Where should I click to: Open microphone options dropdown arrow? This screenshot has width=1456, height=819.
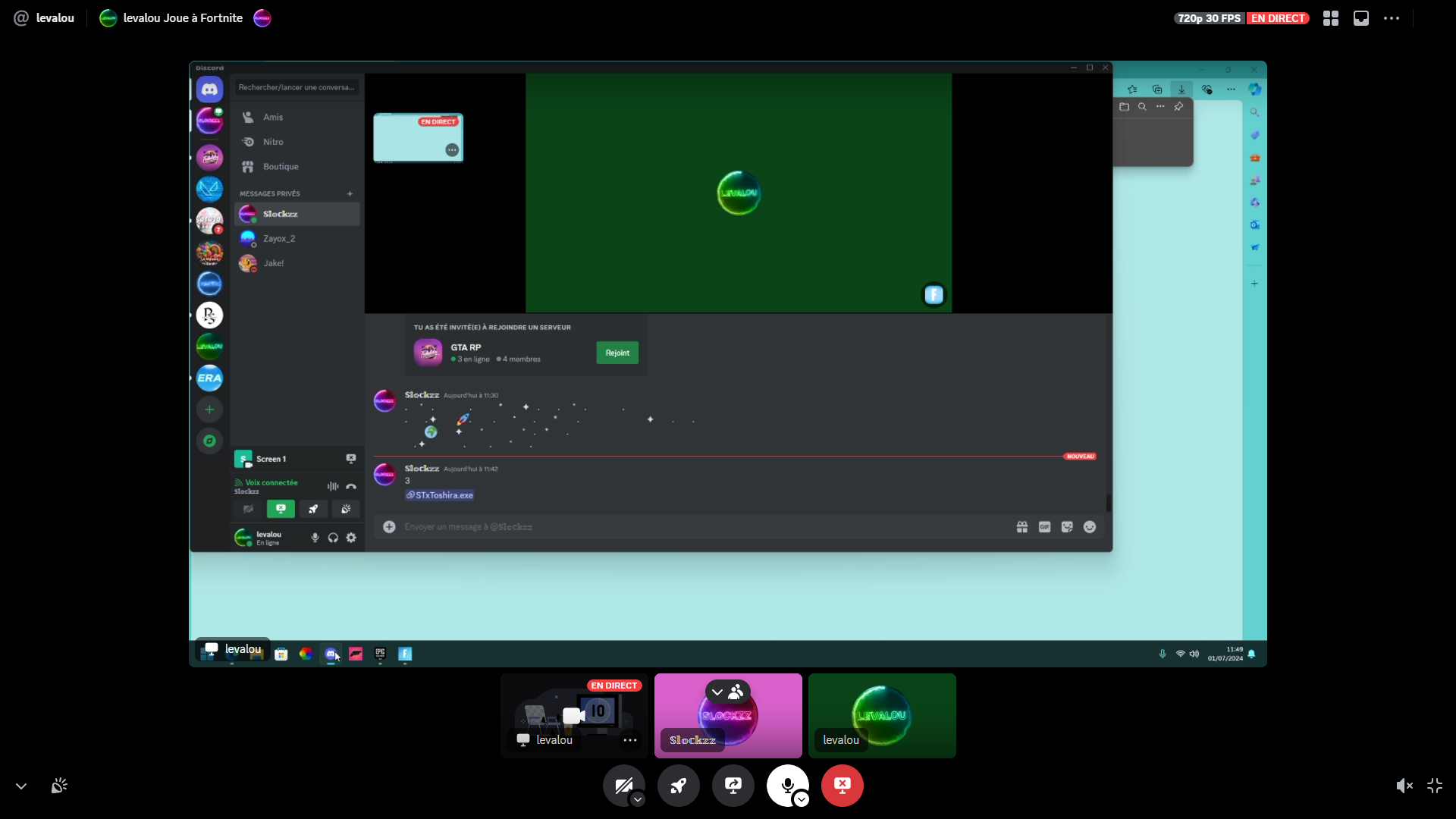tap(802, 799)
